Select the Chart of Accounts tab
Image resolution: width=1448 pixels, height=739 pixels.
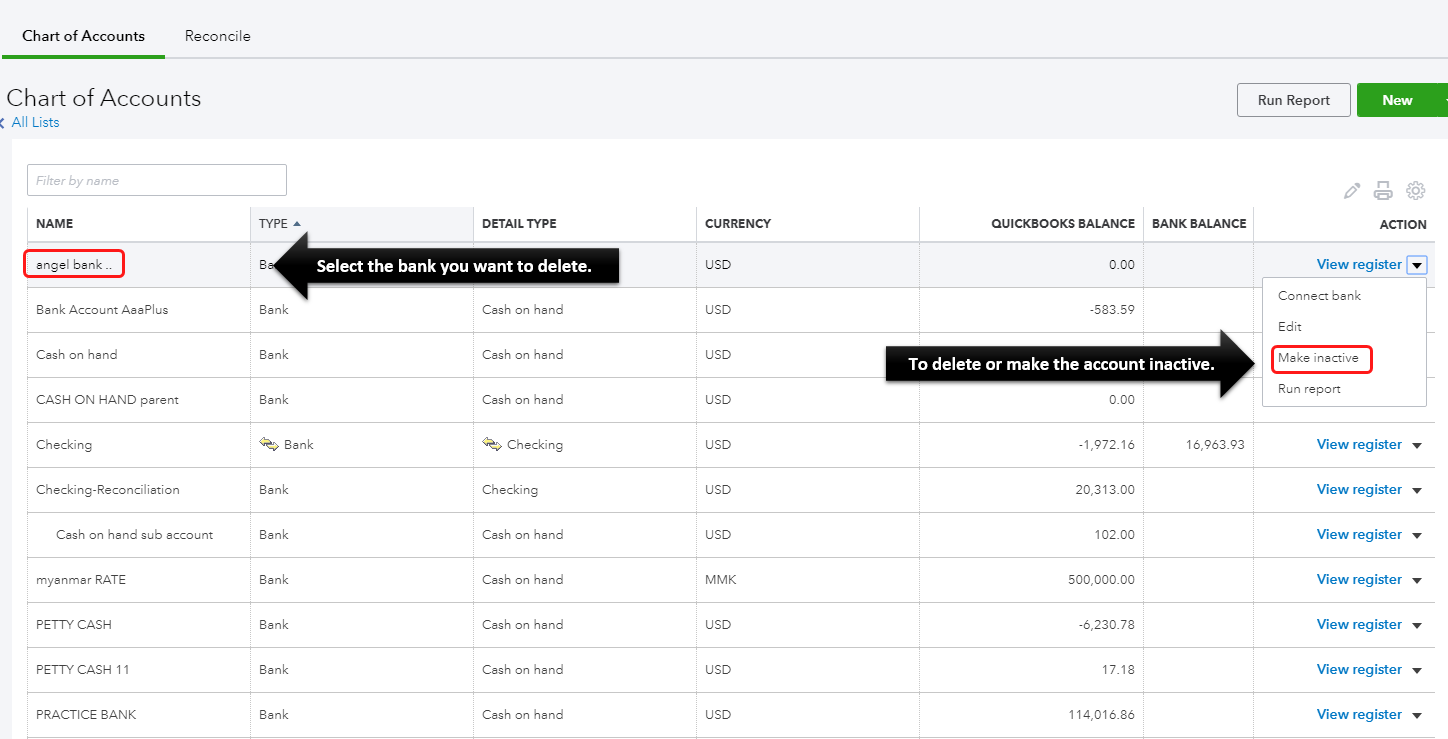tap(83, 36)
